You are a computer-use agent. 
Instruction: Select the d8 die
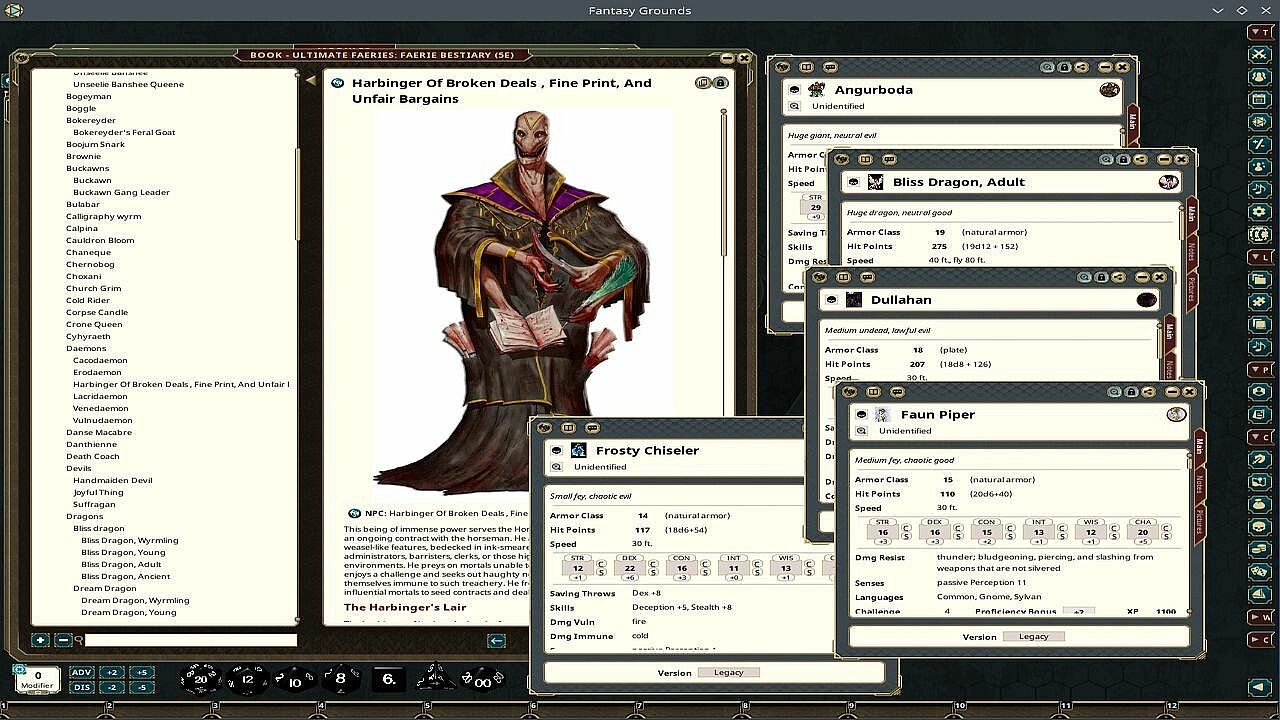[x=340, y=680]
